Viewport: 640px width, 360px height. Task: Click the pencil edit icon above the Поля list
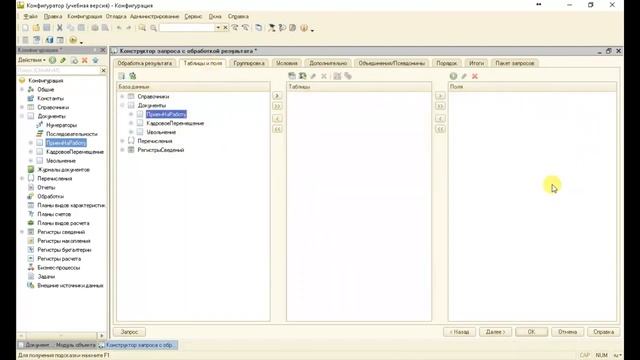464,76
